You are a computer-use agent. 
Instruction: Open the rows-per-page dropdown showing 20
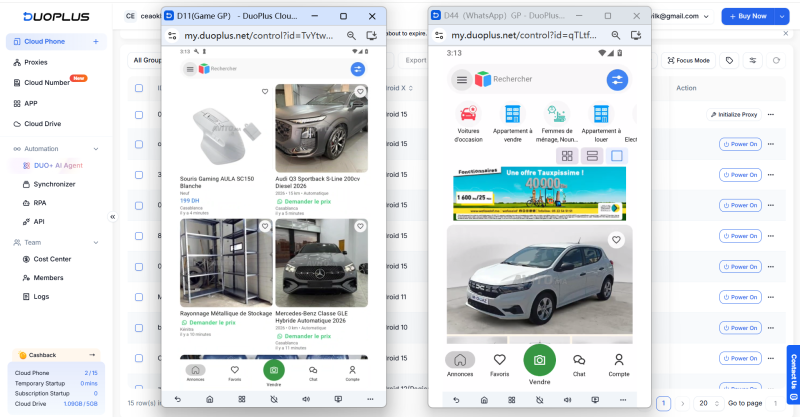(709, 403)
